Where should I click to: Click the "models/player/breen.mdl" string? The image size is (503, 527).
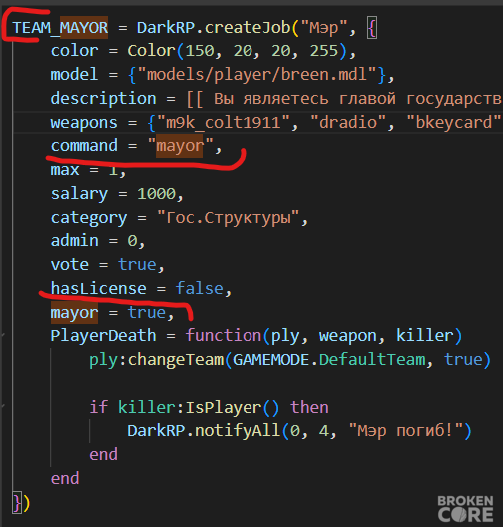[257, 75]
